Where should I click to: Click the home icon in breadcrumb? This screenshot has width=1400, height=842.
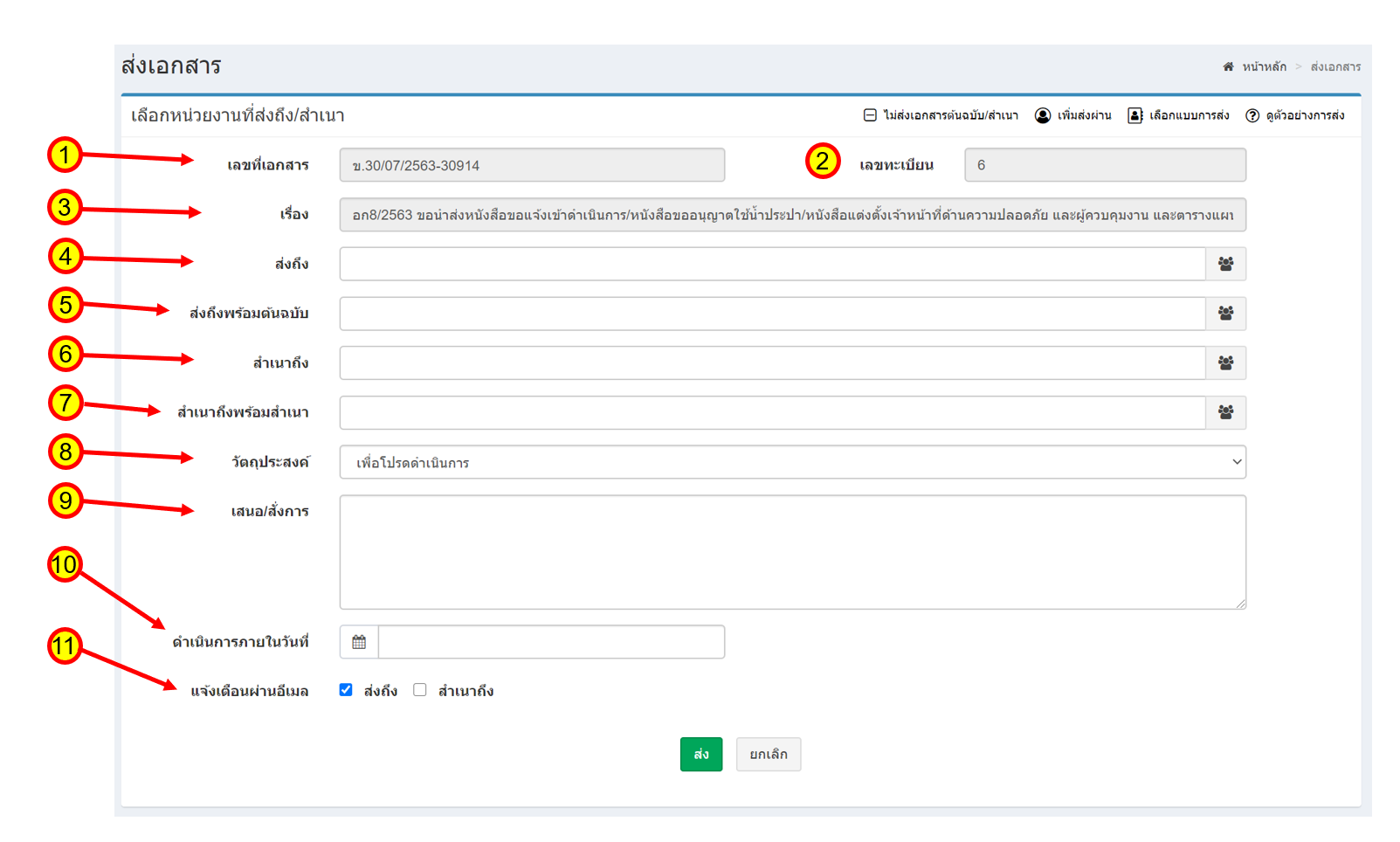tap(1228, 66)
